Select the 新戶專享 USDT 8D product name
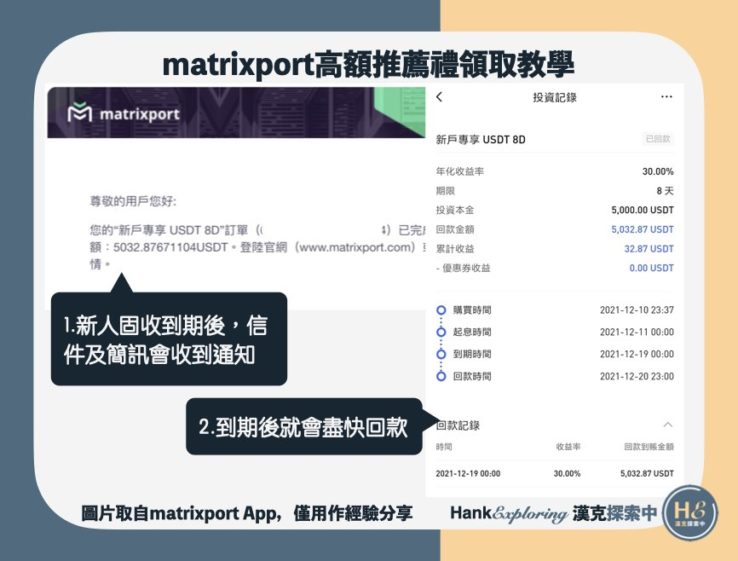 [481, 139]
